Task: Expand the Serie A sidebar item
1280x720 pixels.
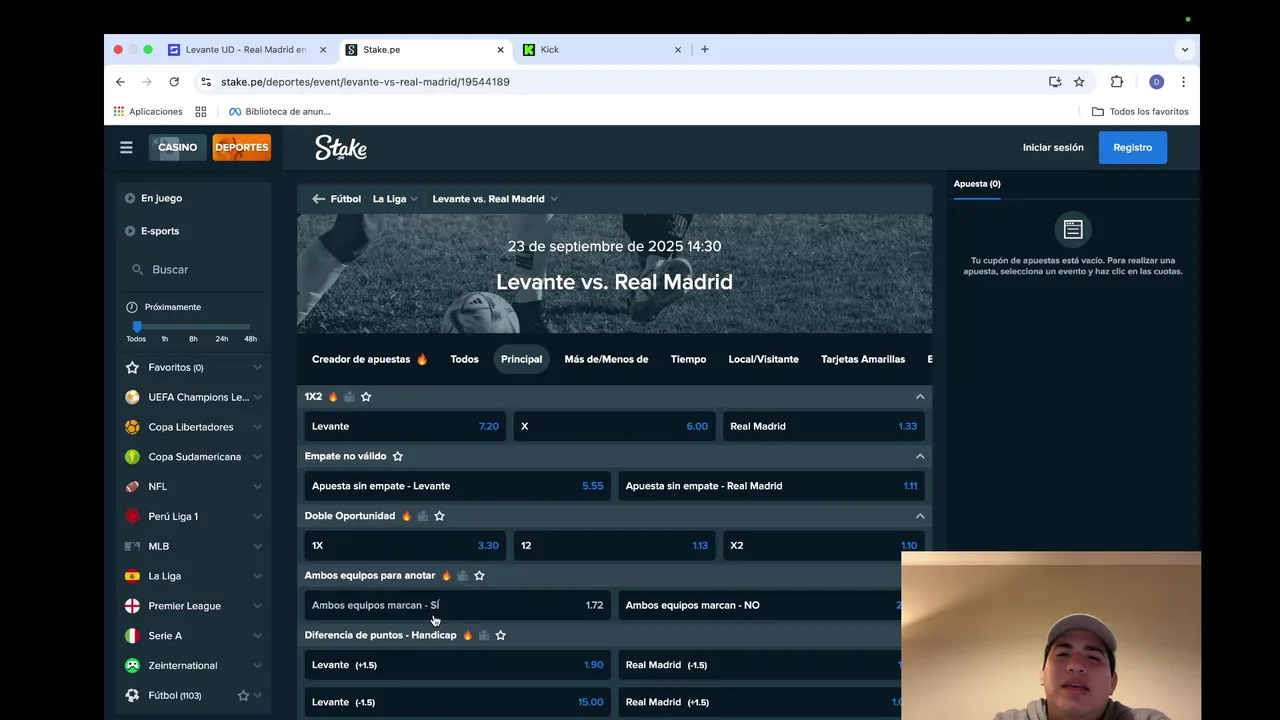Action: click(x=257, y=636)
